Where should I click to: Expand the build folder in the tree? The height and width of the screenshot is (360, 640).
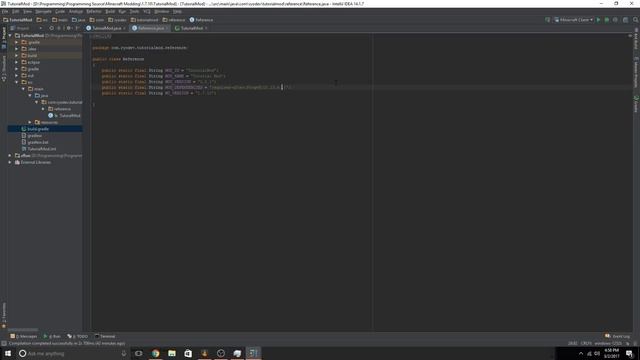pyautogui.click(x=17, y=56)
